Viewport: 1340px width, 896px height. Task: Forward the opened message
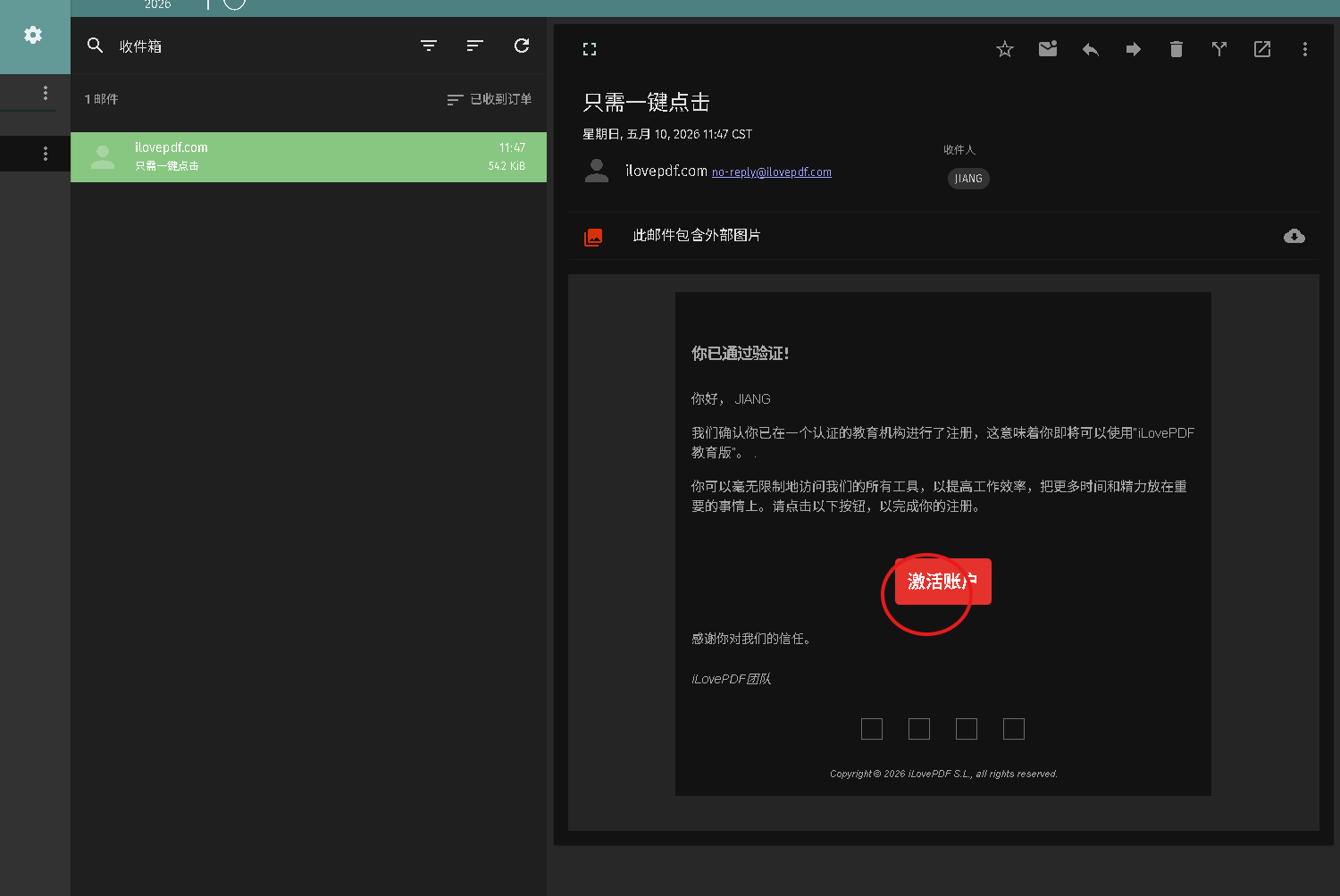pos(1134,49)
